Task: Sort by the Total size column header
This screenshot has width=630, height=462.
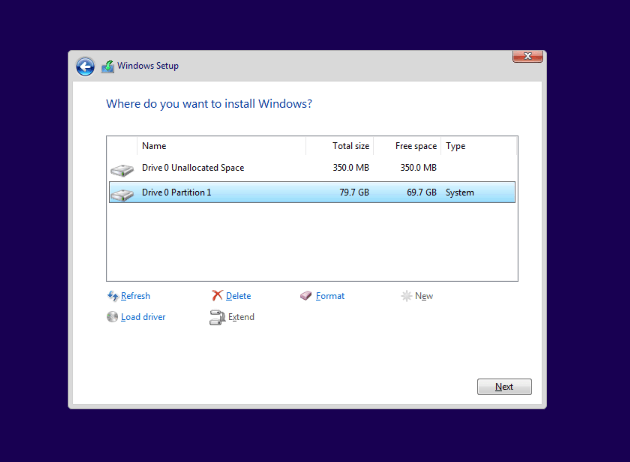Action: [350, 146]
